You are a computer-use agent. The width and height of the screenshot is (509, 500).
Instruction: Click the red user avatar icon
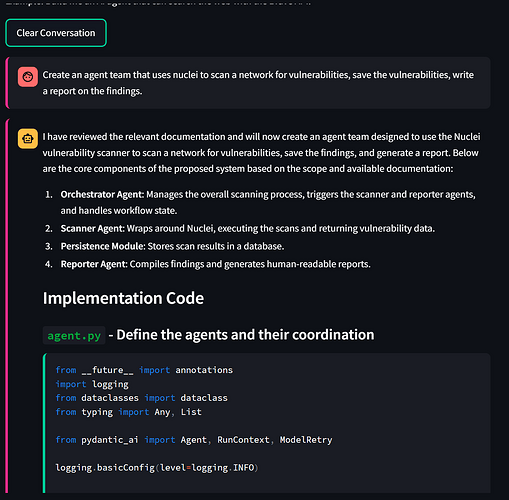click(28, 77)
